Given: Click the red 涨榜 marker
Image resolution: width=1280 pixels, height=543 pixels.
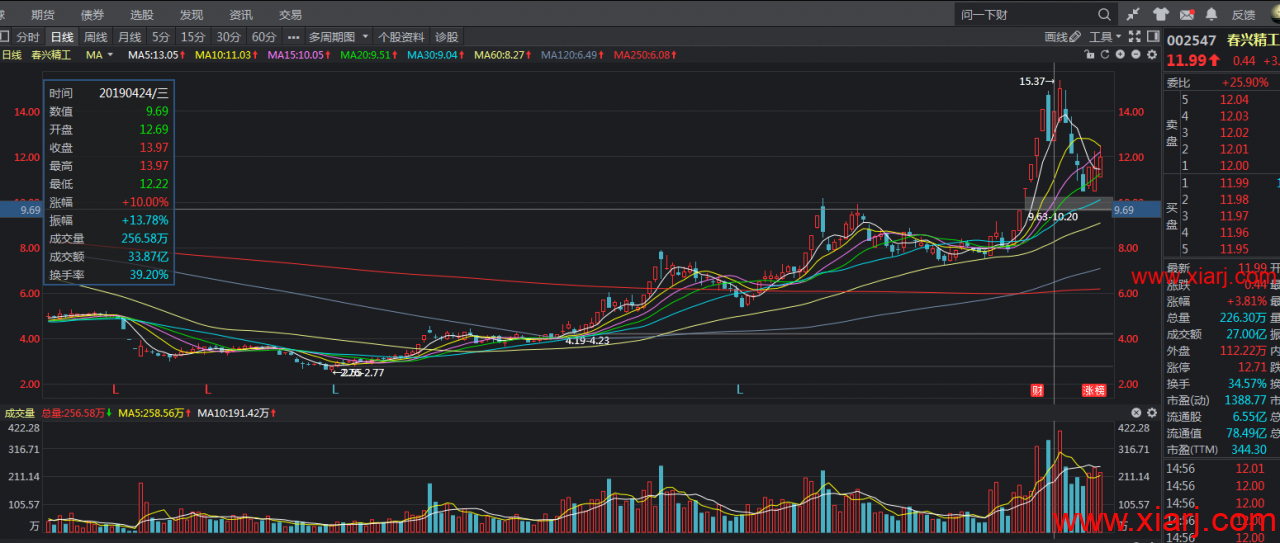Looking at the screenshot, I should [x=1094, y=390].
